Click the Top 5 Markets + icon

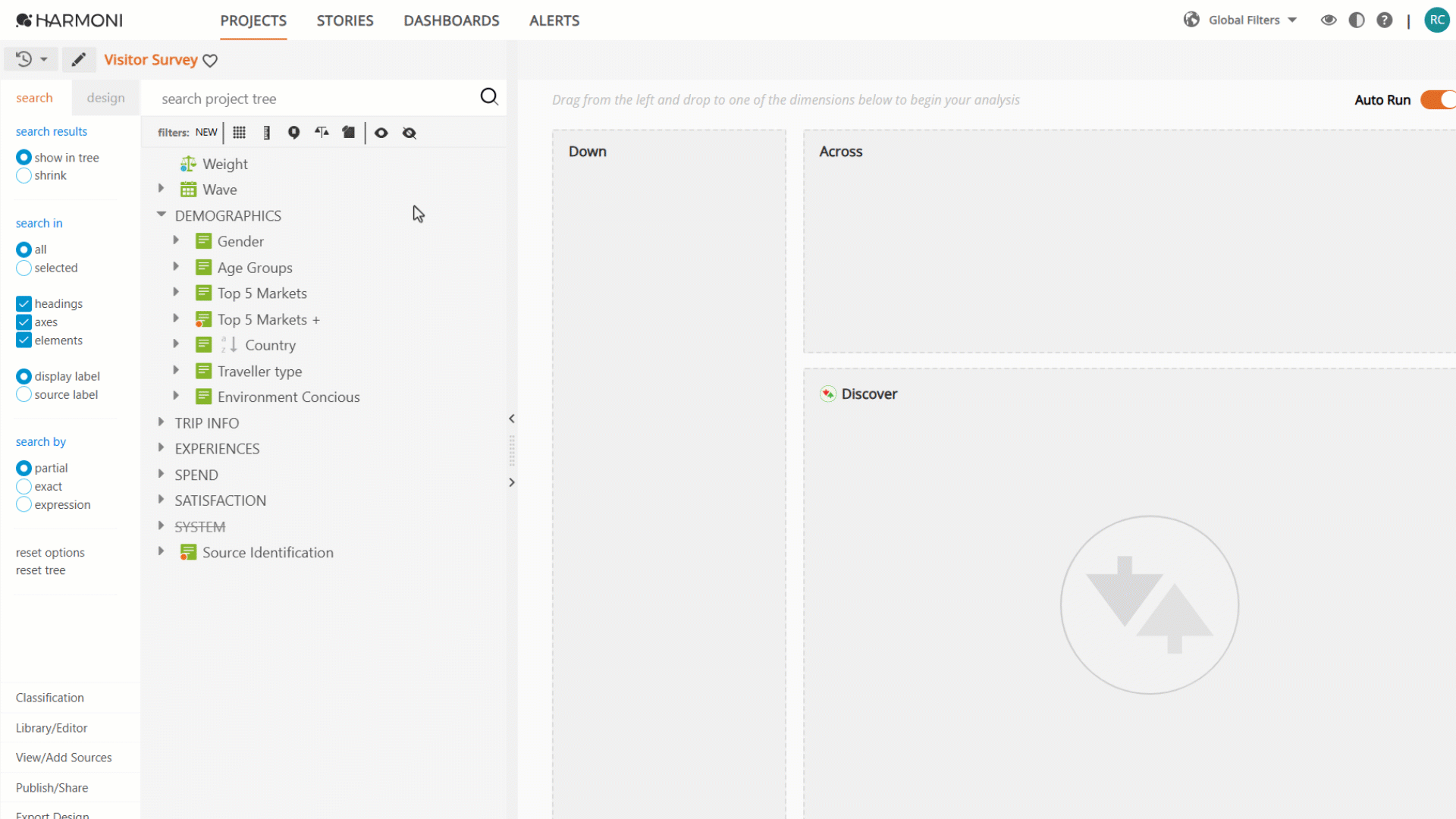click(203, 319)
